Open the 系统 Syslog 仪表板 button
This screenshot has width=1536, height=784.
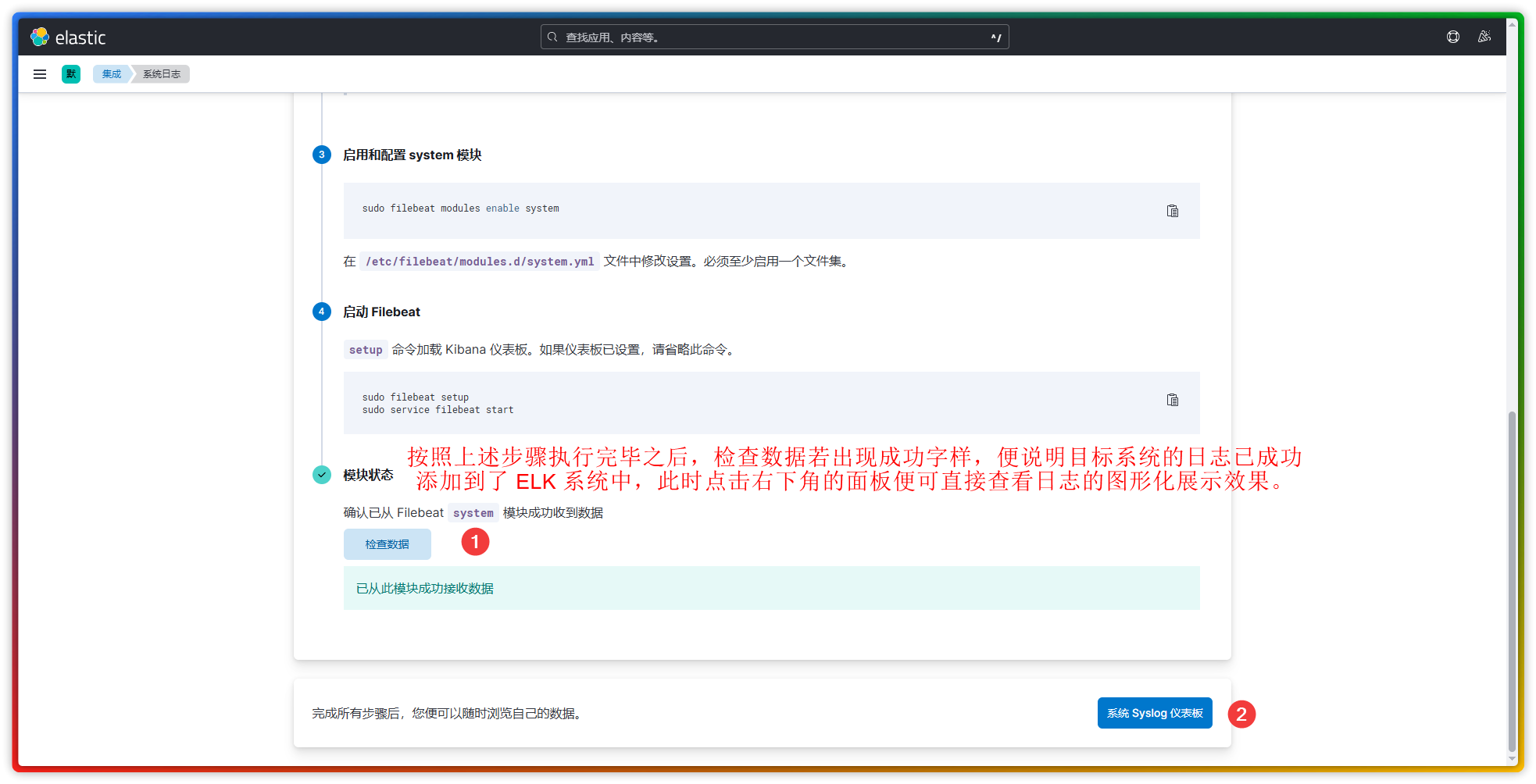click(x=1155, y=713)
